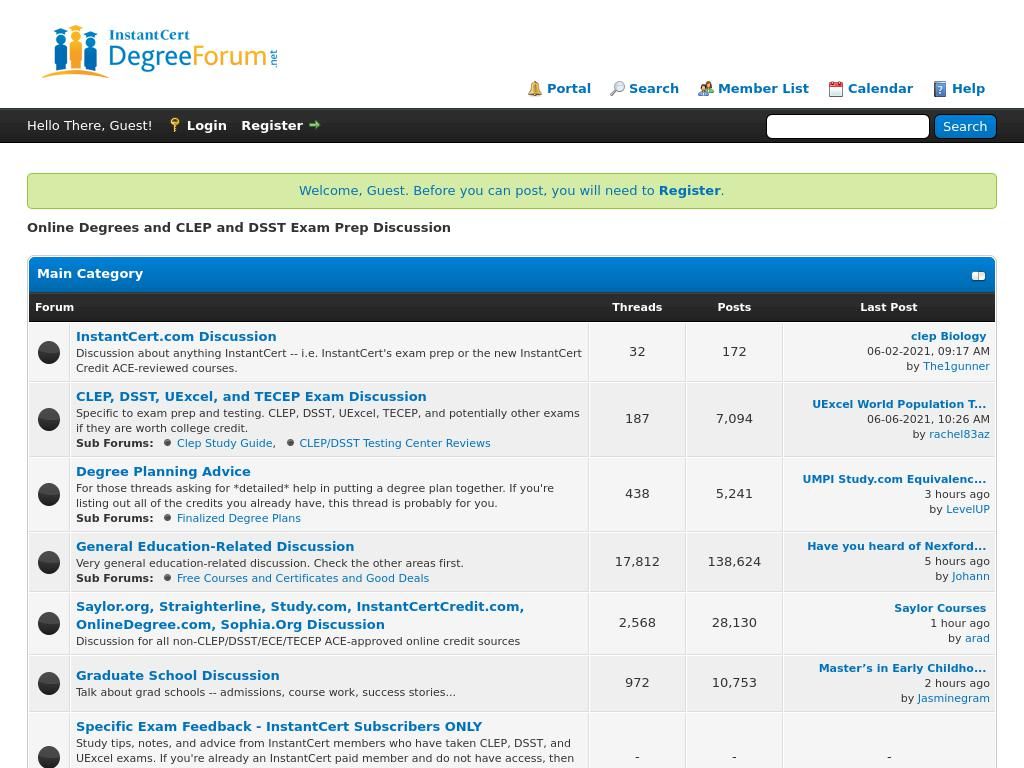
Task: Open InstantCert.com Discussion forum
Action: point(176,336)
